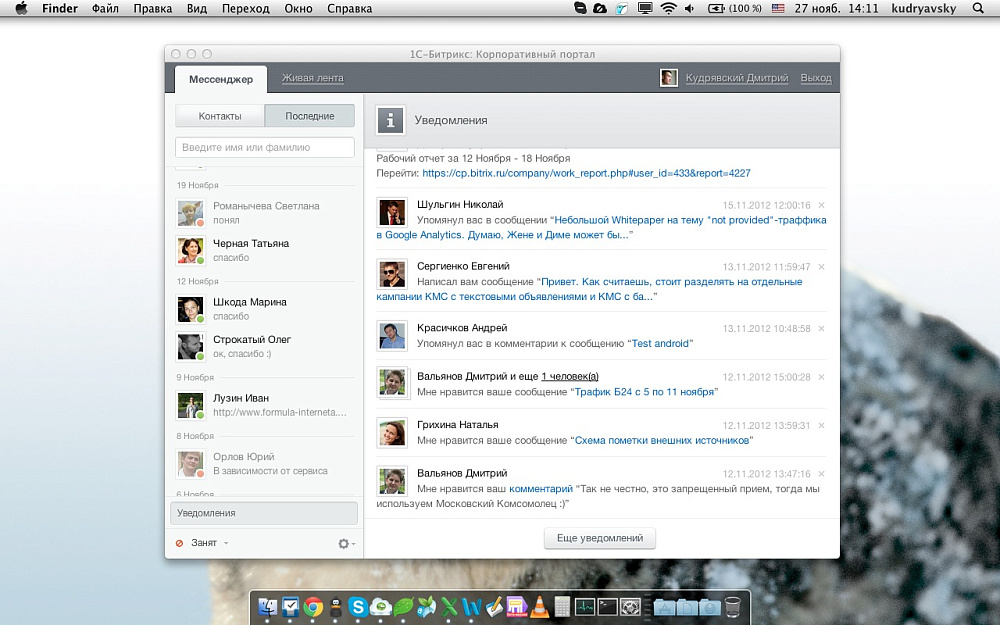The width and height of the screenshot is (1000, 625).
Task: Click the name search input field
Action: point(265,147)
